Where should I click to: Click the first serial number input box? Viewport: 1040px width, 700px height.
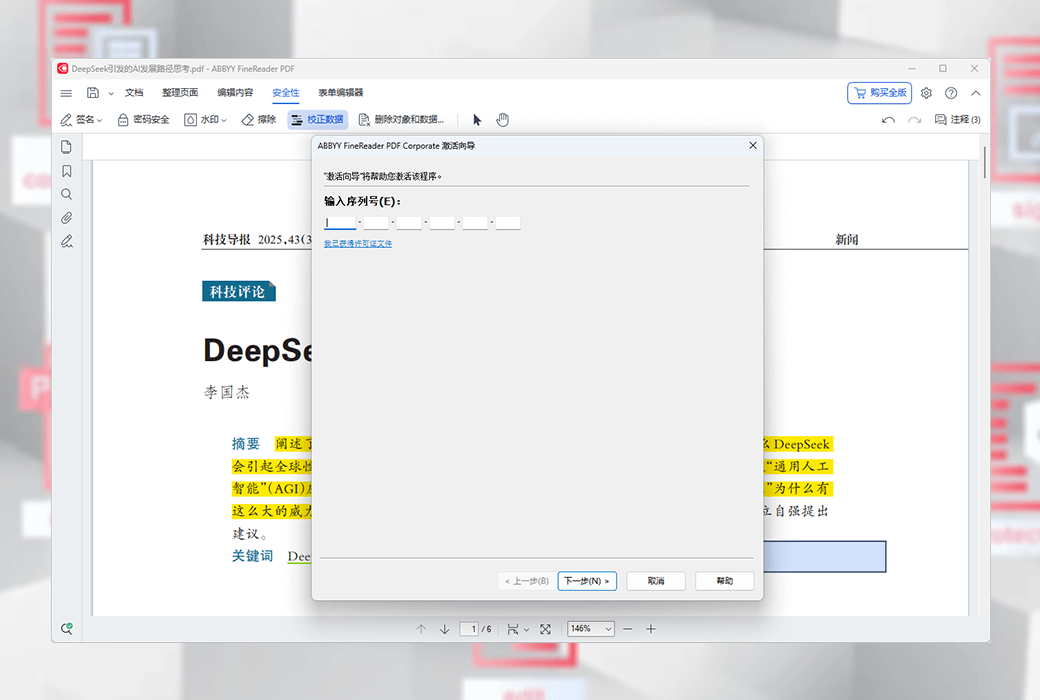click(340, 223)
